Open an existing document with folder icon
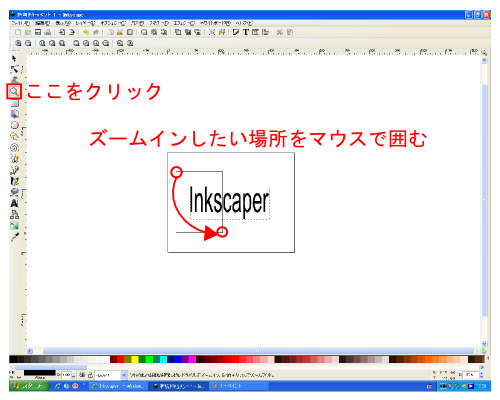The image size is (500, 400). pos(28,32)
